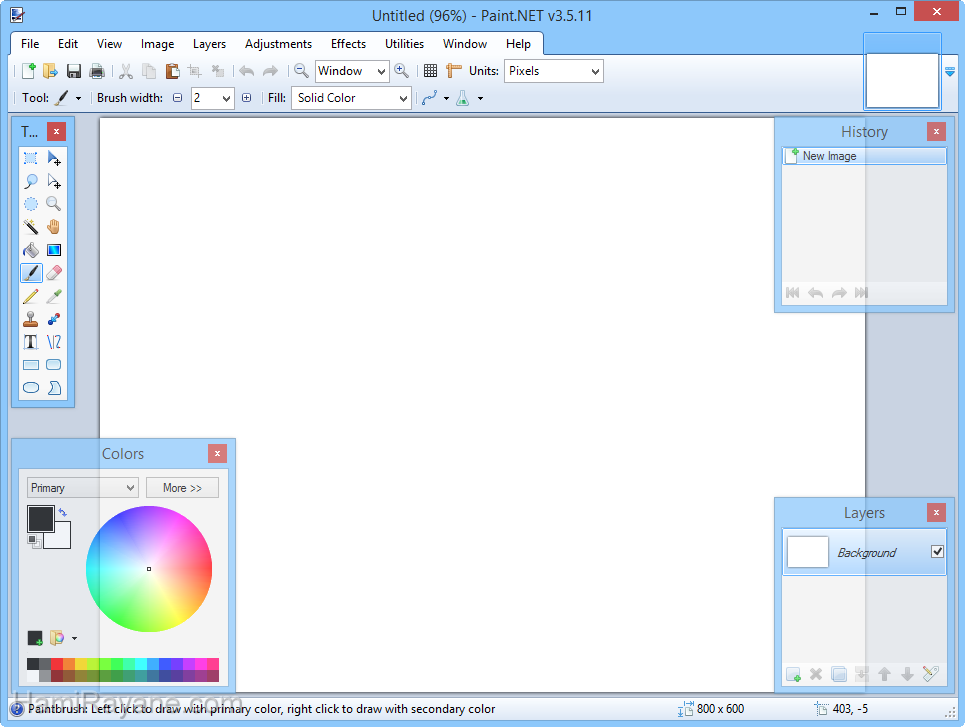This screenshot has height=727, width=965.
Task: Select the Move Selection tool
Action: (54, 181)
